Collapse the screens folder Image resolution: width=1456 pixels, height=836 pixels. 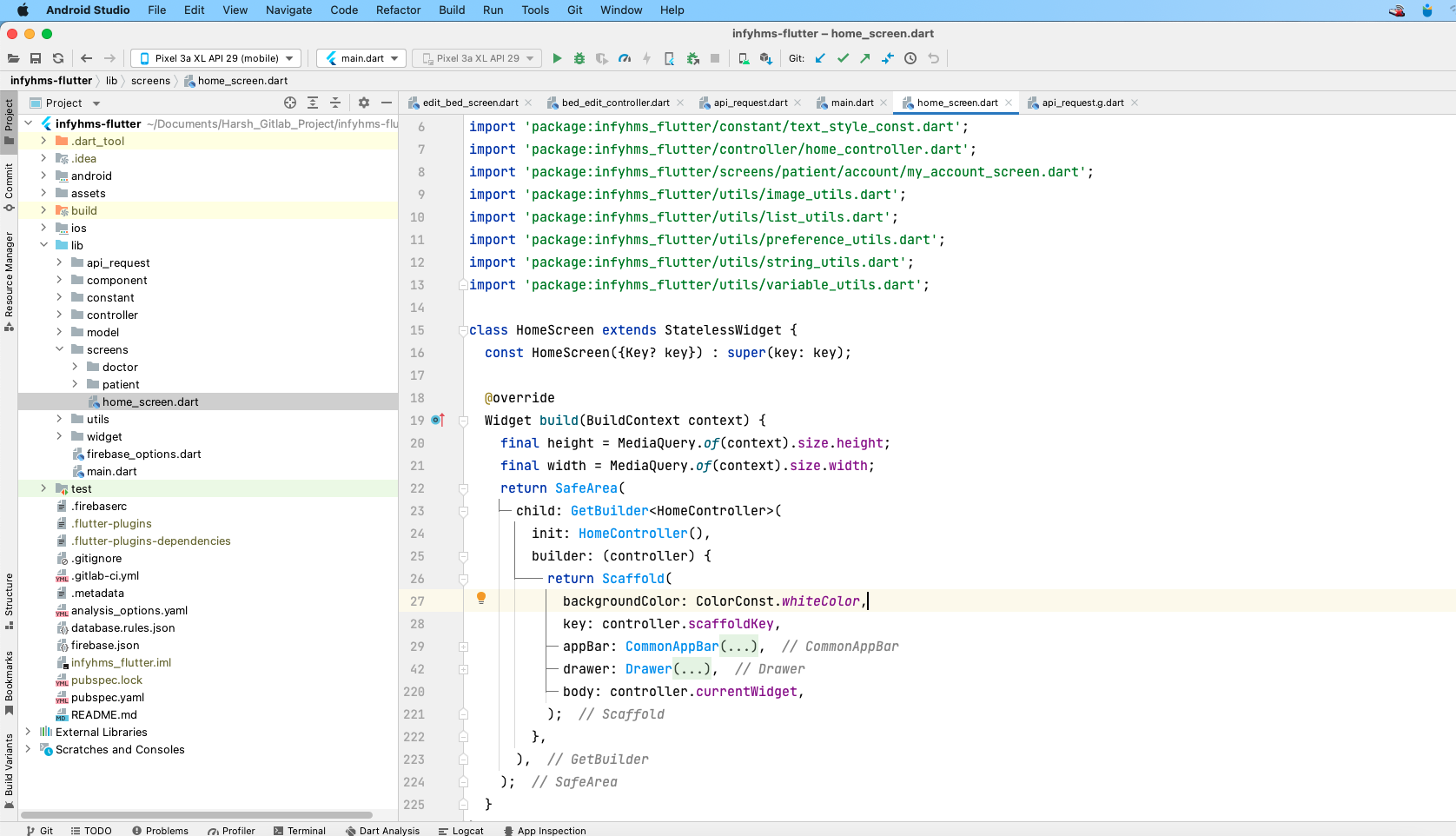pyautogui.click(x=59, y=349)
